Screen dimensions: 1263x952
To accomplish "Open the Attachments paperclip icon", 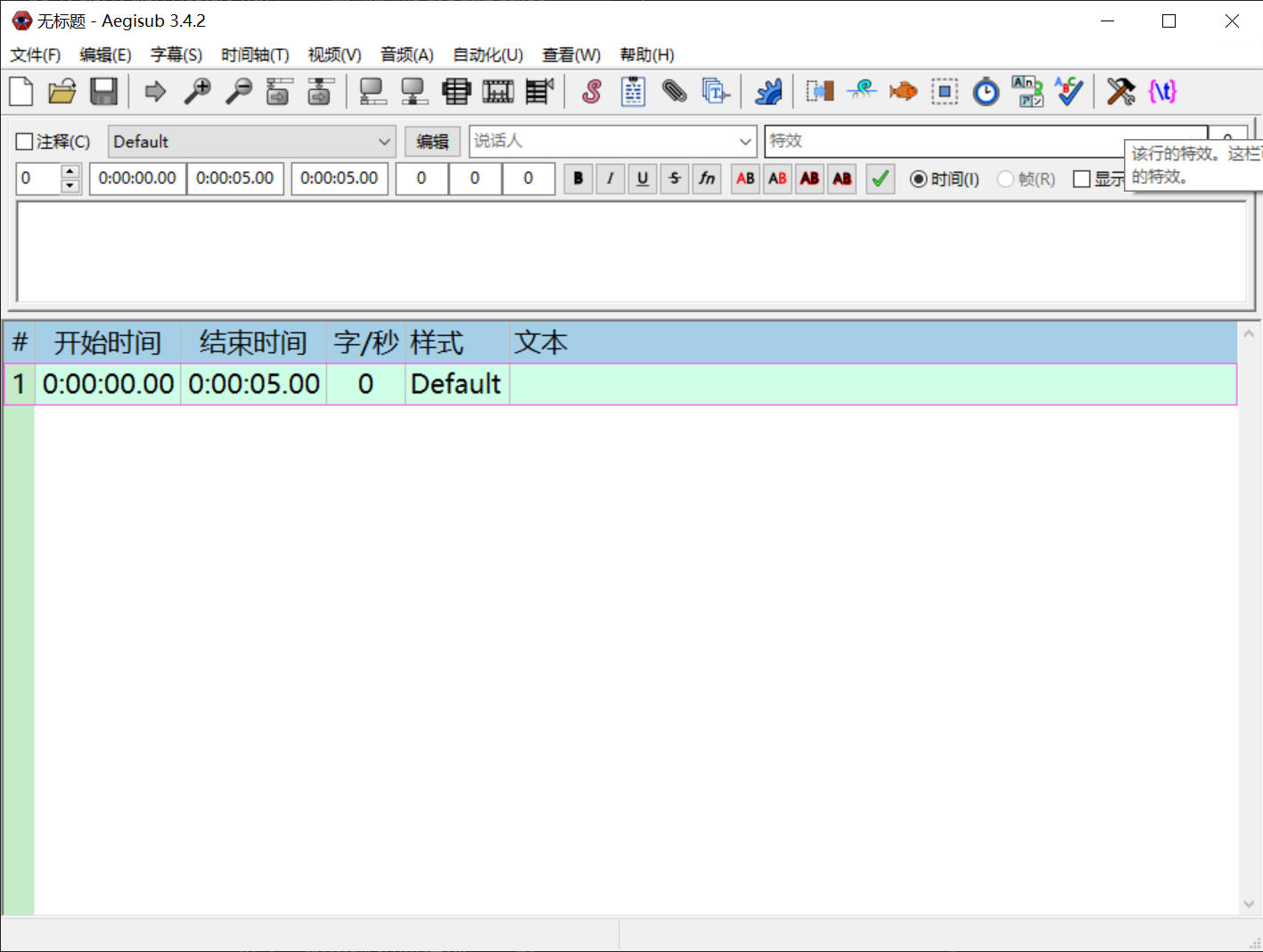I will tap(675, 91).
